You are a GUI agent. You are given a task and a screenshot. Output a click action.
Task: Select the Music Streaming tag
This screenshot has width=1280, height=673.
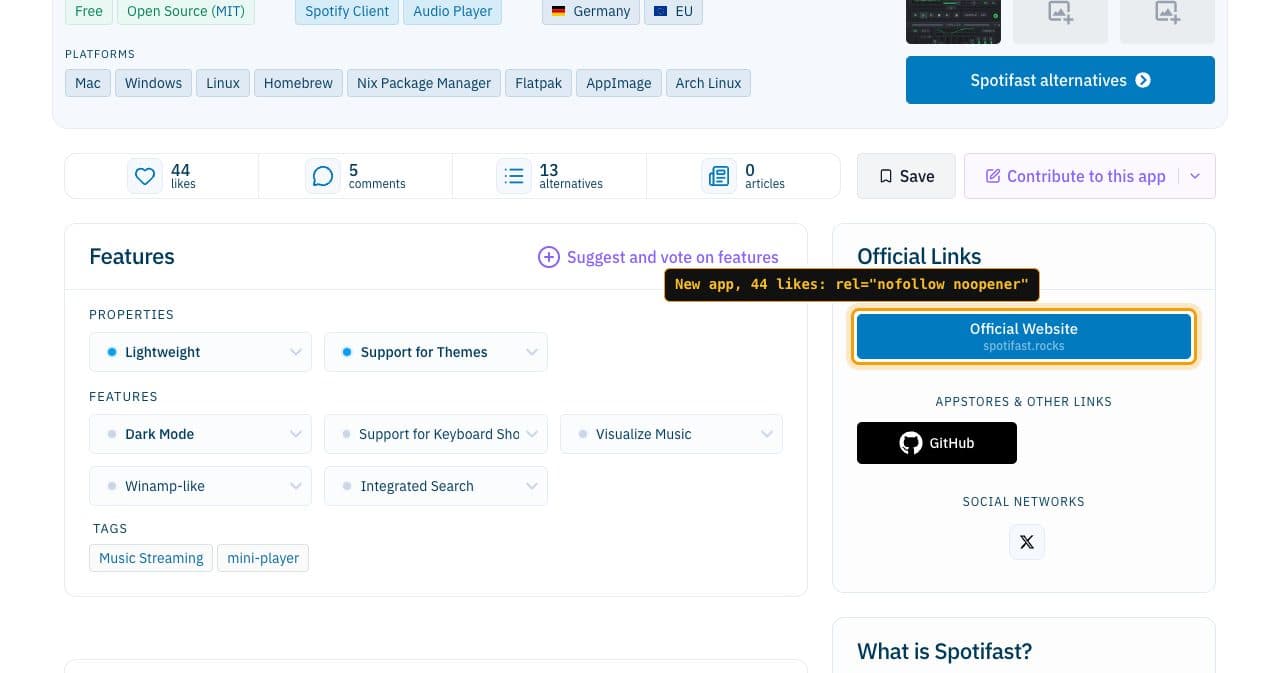coord(151,558)
